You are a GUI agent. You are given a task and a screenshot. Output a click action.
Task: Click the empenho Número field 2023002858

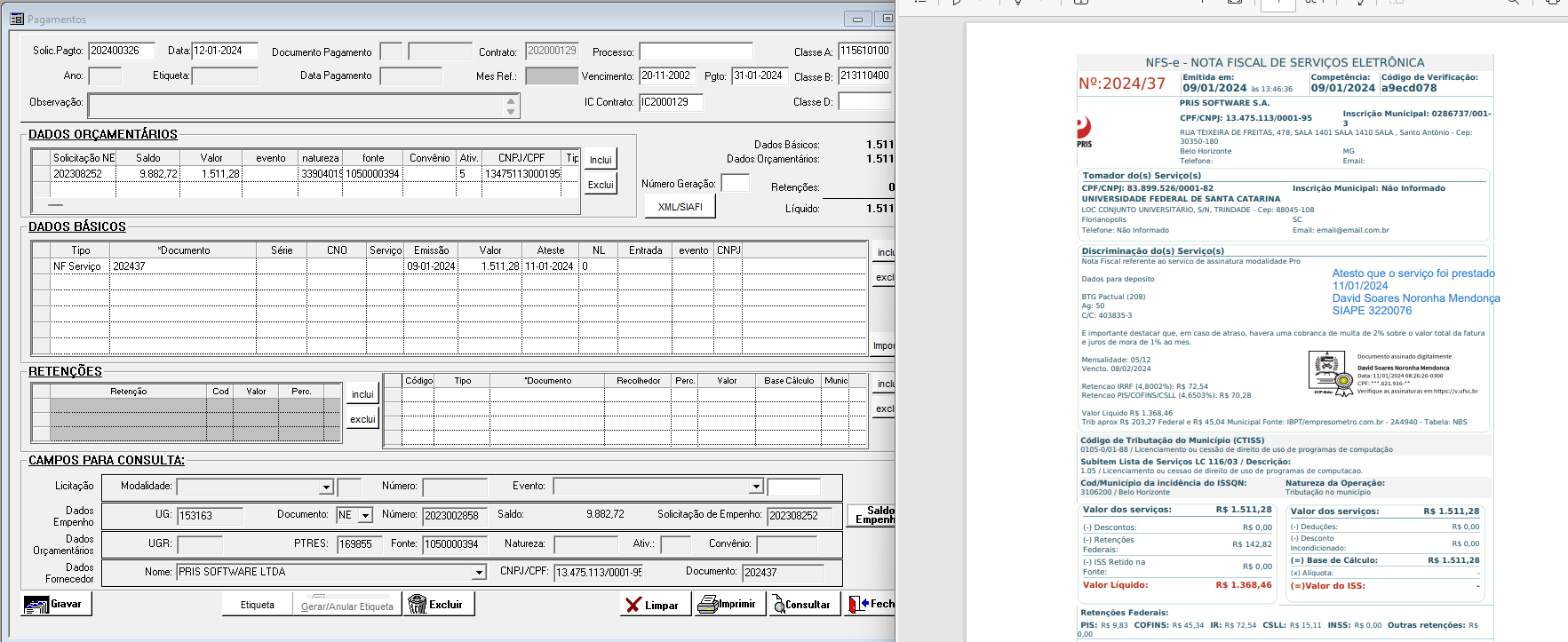[455, 516]
